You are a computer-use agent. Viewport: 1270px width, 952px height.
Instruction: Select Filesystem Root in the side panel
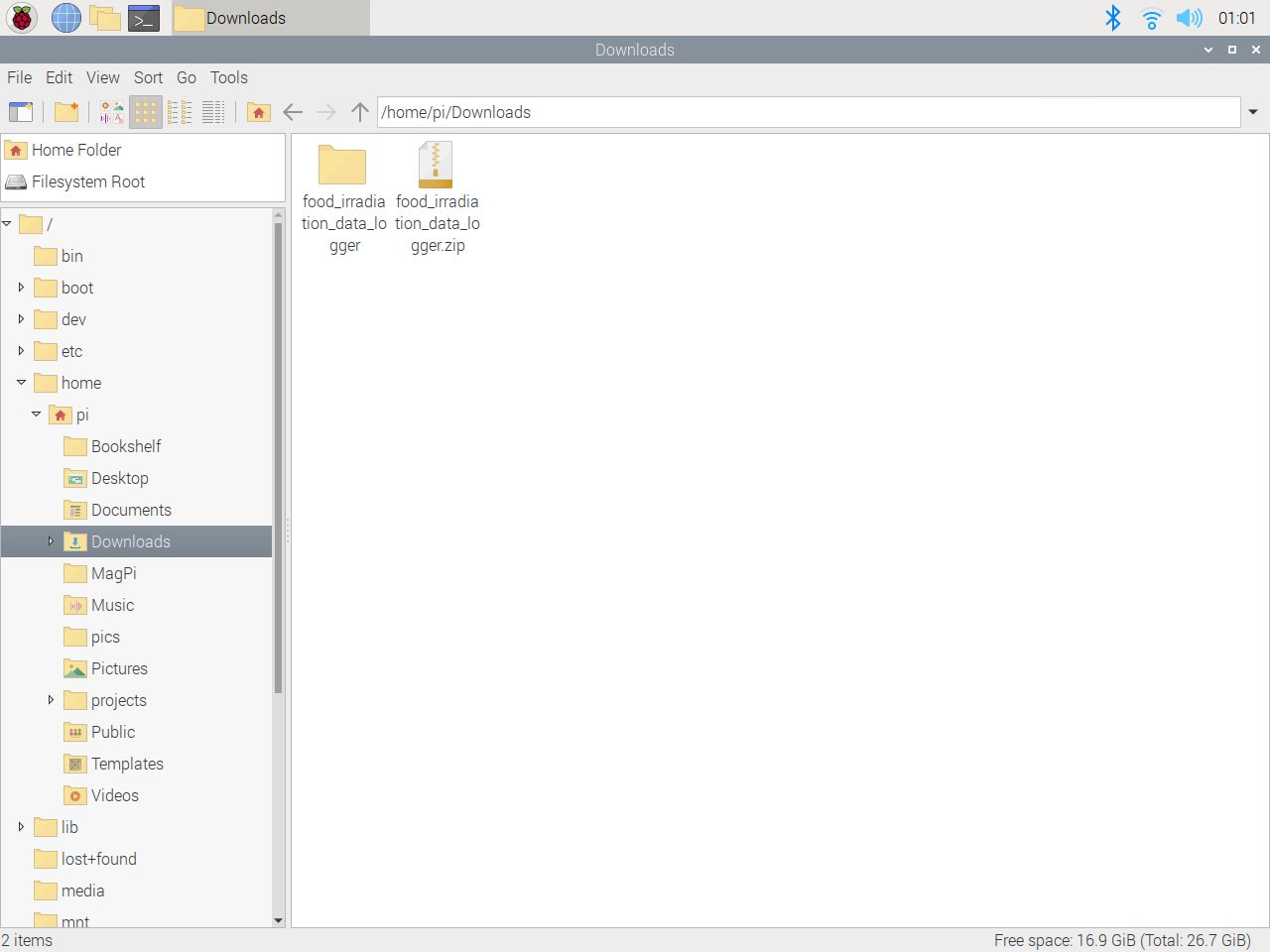87,181
